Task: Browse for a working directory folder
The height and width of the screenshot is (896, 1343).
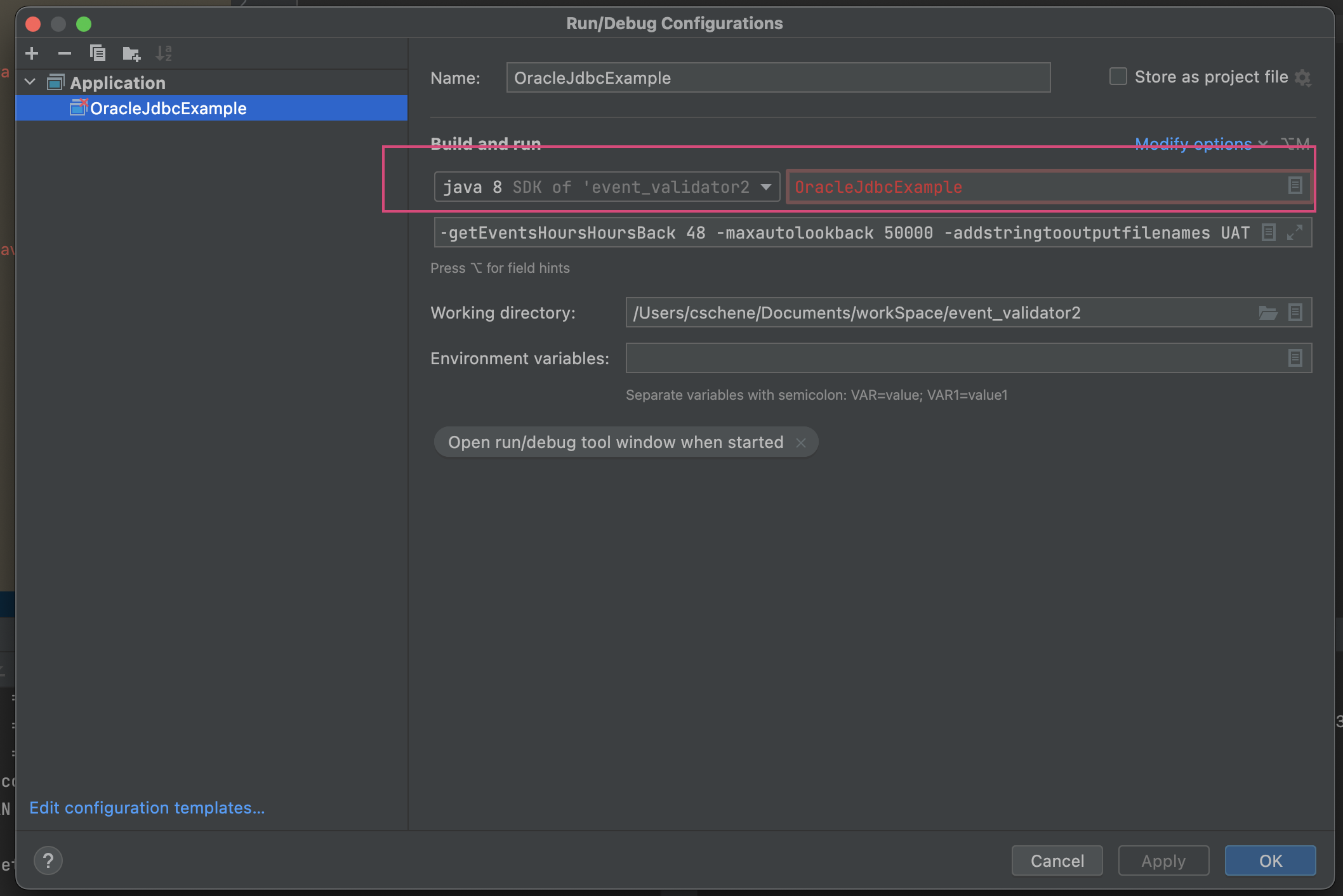Action: [x=1267, y=312]
